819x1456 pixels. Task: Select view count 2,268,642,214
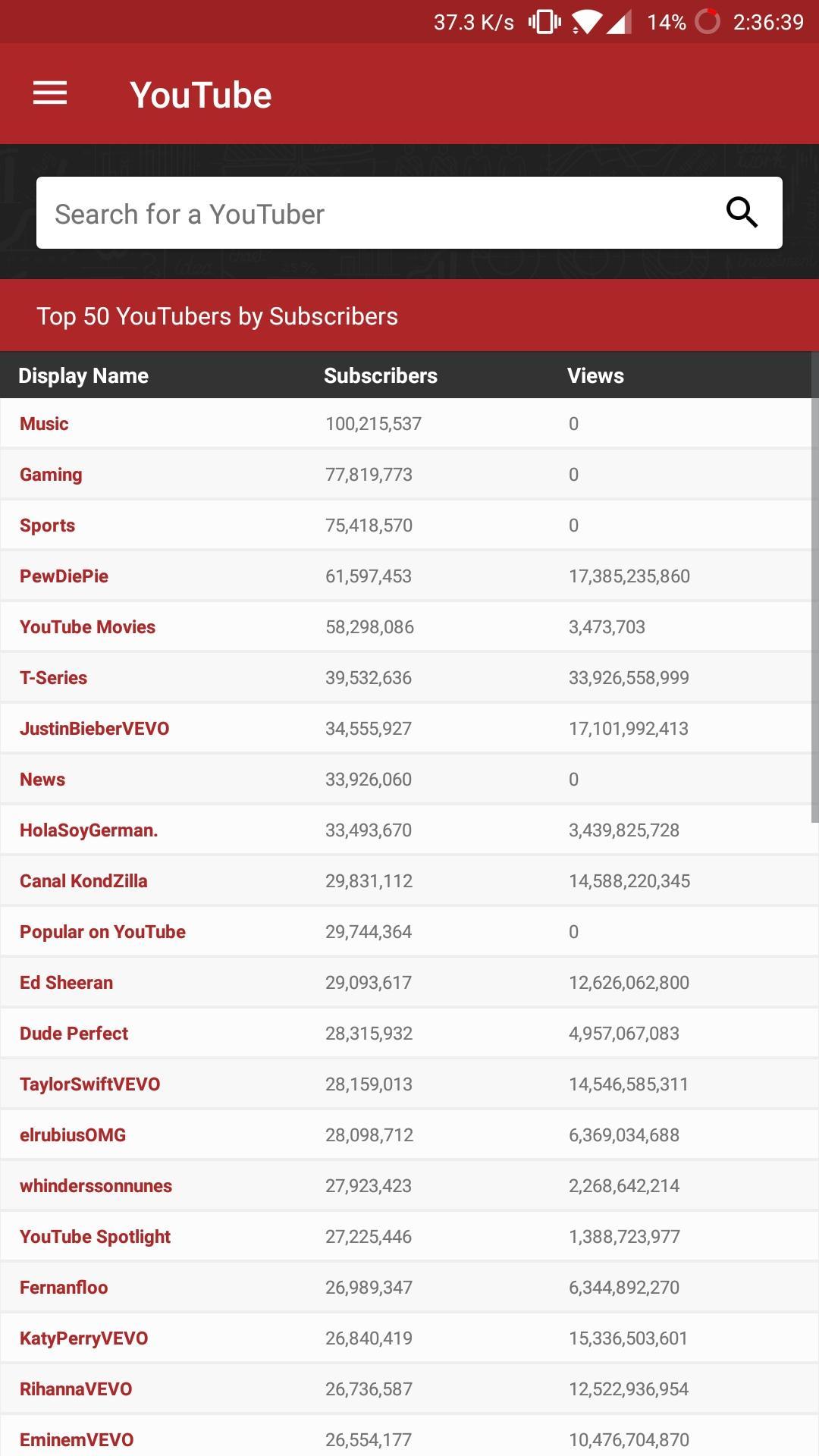(x=624, y=1186)
